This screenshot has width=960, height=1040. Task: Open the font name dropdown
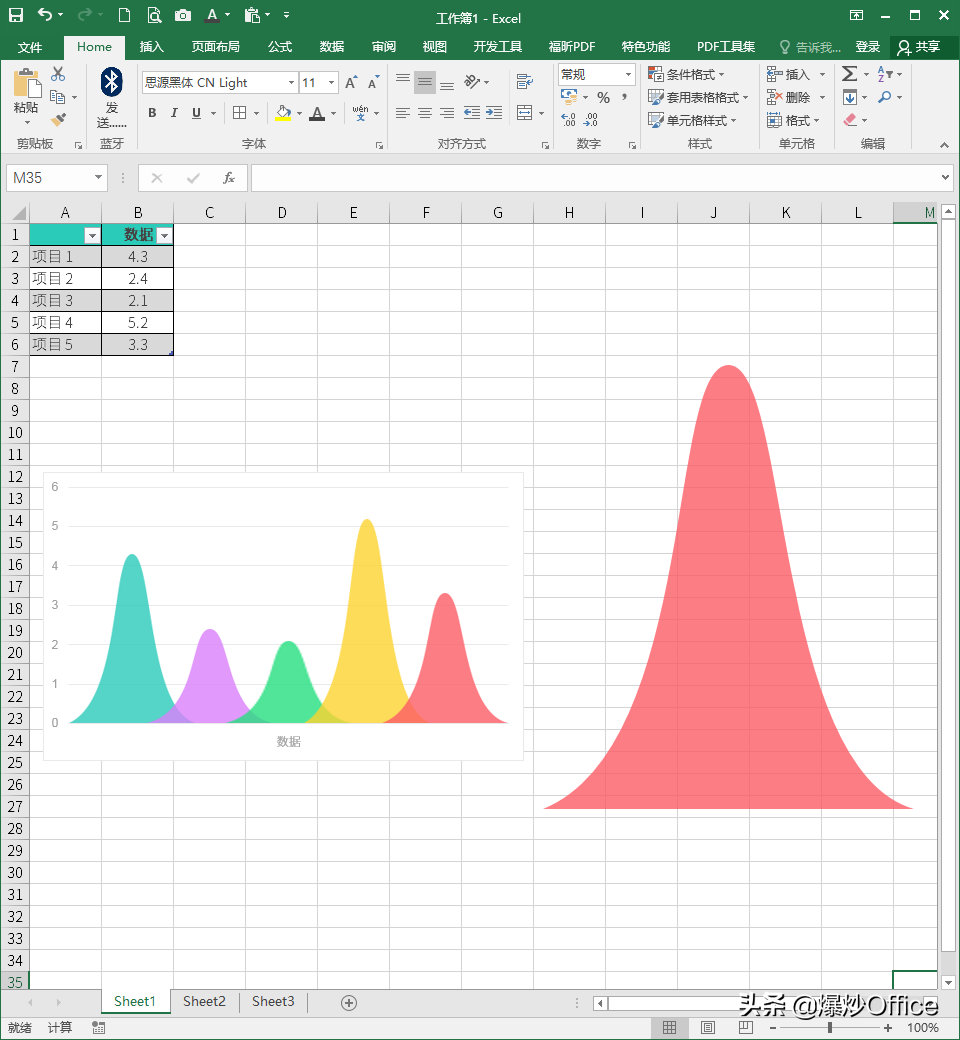(x=291, y=82)
